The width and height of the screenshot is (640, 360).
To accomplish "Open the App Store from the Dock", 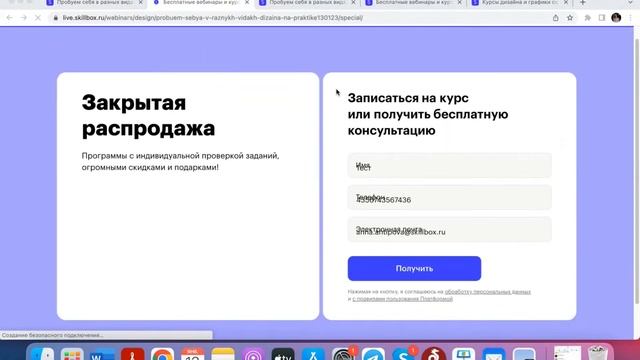I will [x=313, y=354].
